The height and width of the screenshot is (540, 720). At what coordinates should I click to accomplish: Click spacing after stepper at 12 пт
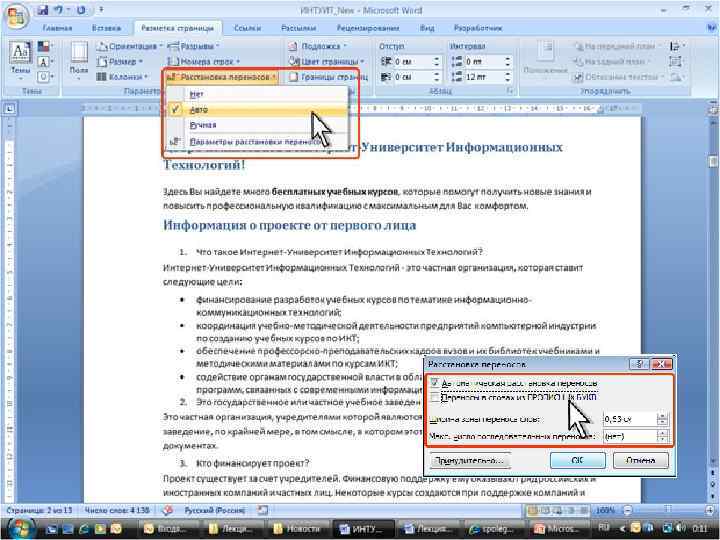pyautogui.click(x=507, y=77)
